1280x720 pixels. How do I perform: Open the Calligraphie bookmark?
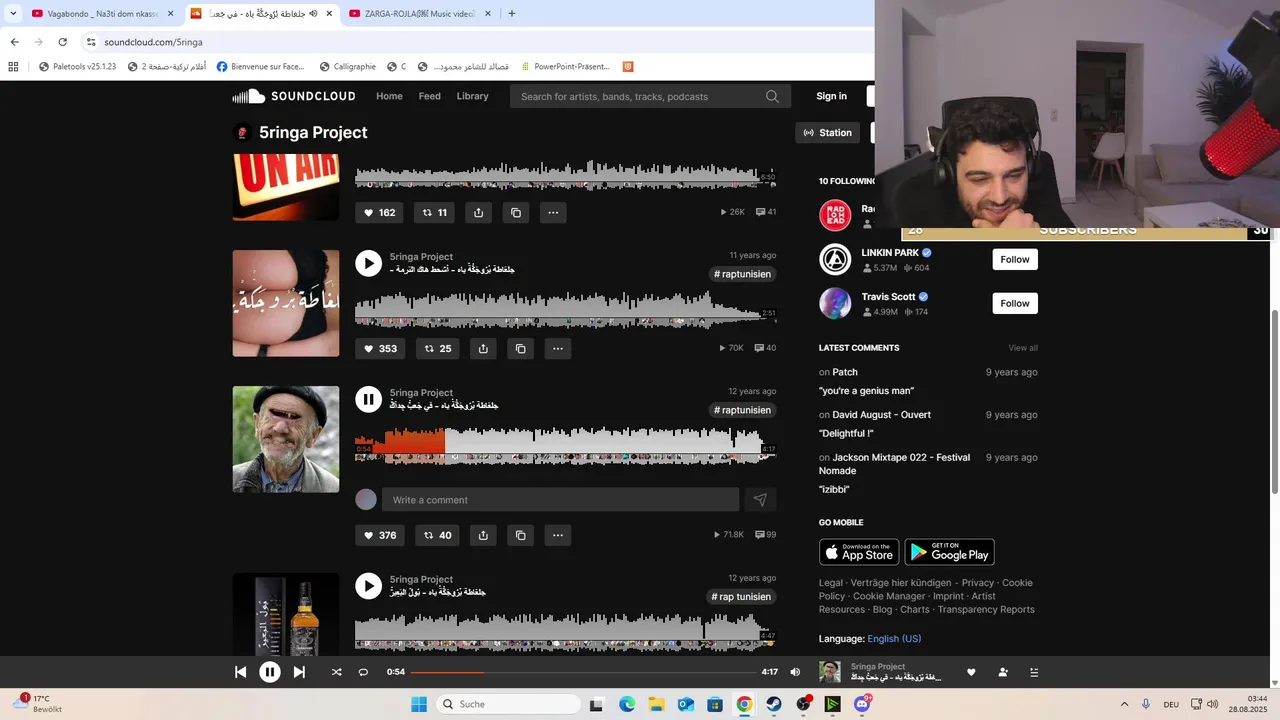click(348, 67)
